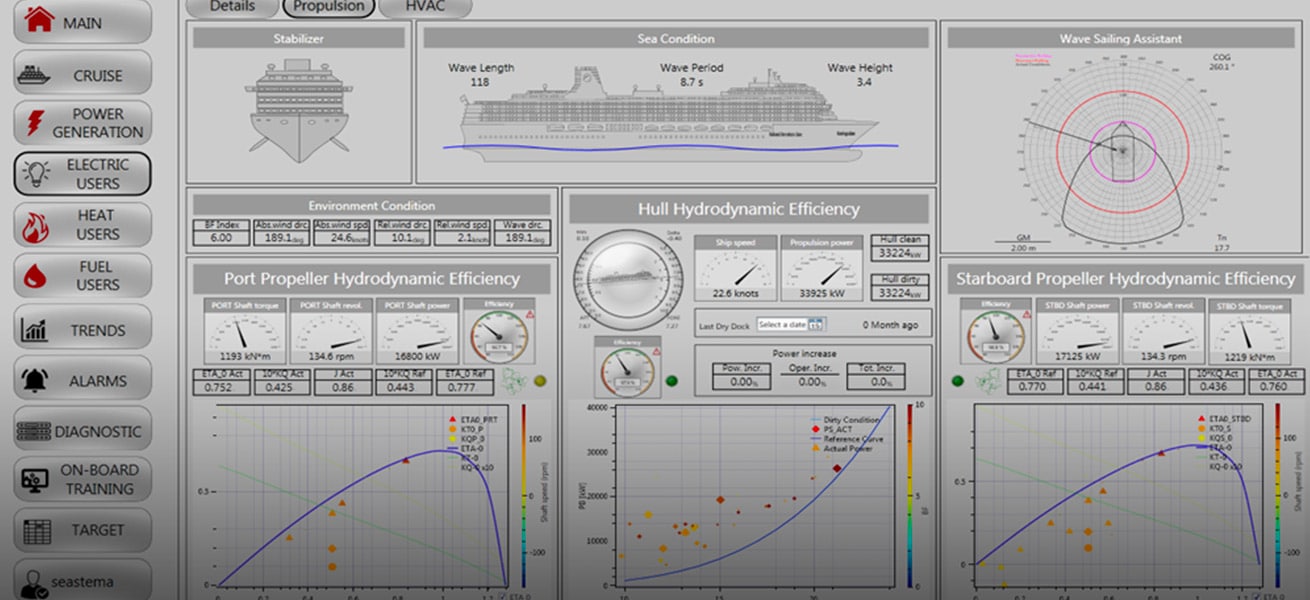Click the red house Main icon

(x=38, y=21)
